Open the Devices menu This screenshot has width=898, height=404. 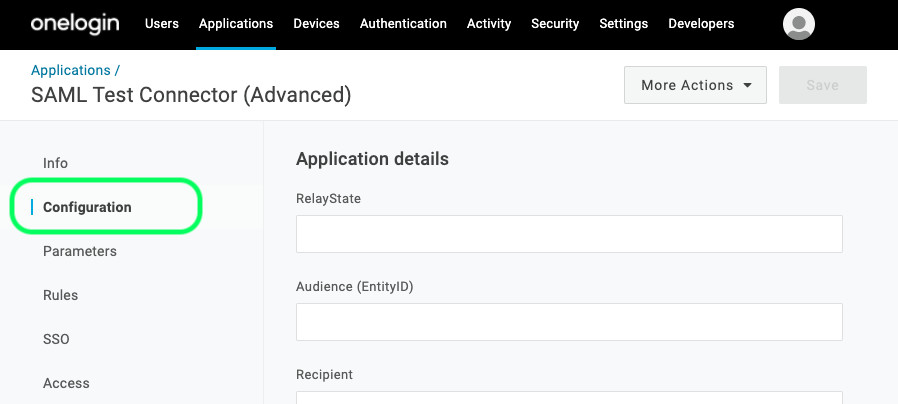pos(316,24)
